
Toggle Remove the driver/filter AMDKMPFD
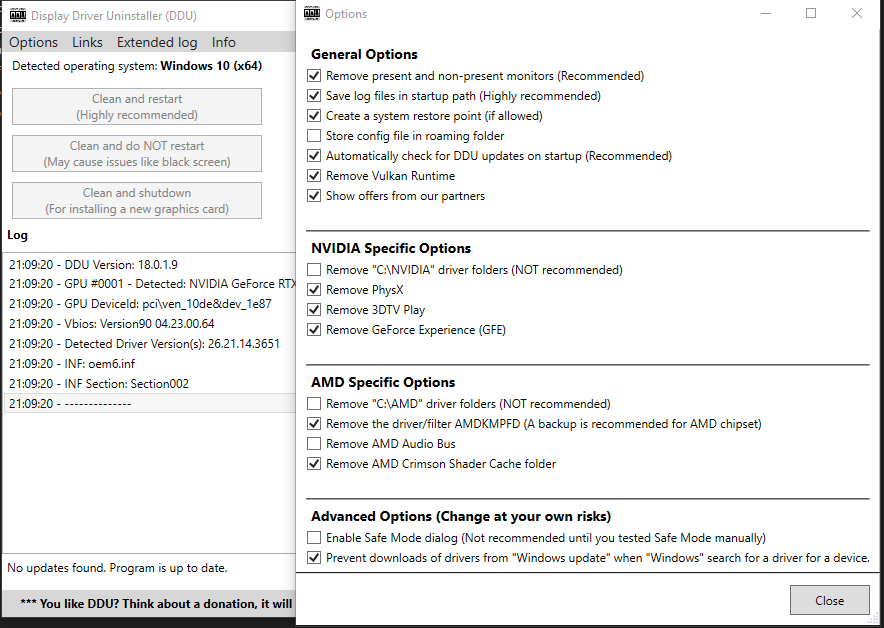[x=314, y=423]
